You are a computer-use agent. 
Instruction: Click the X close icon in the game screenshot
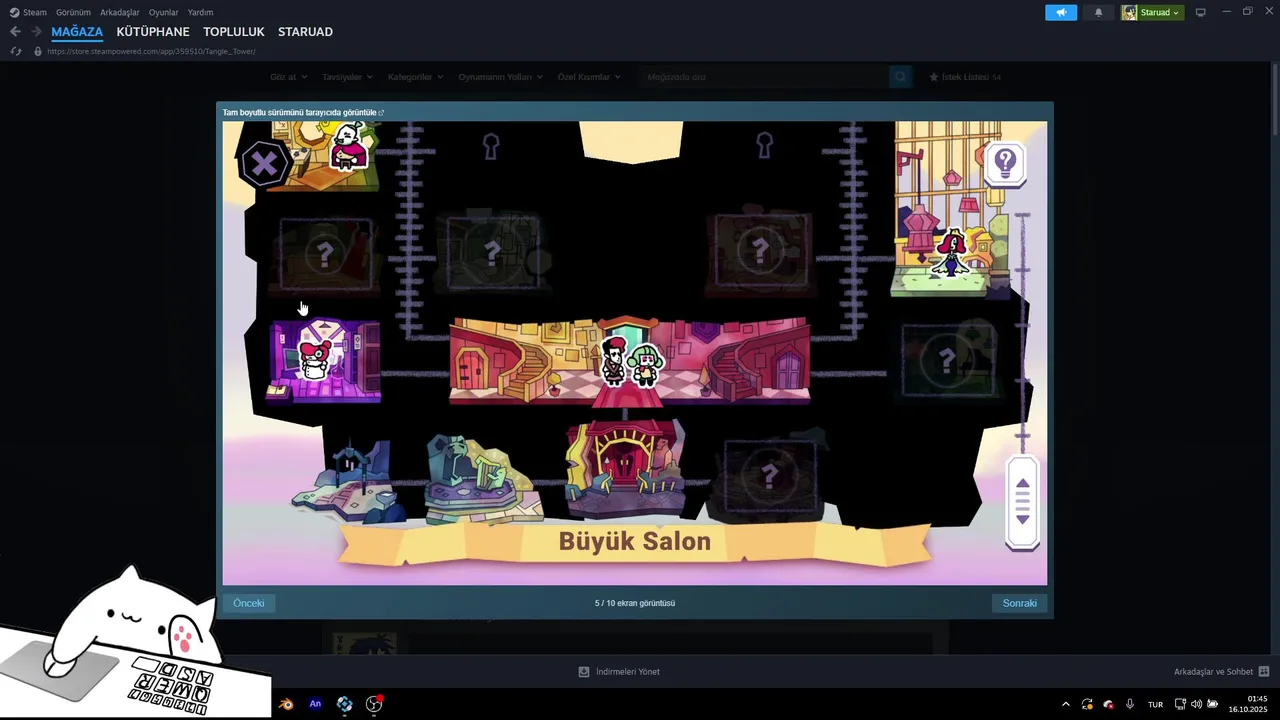264,164
